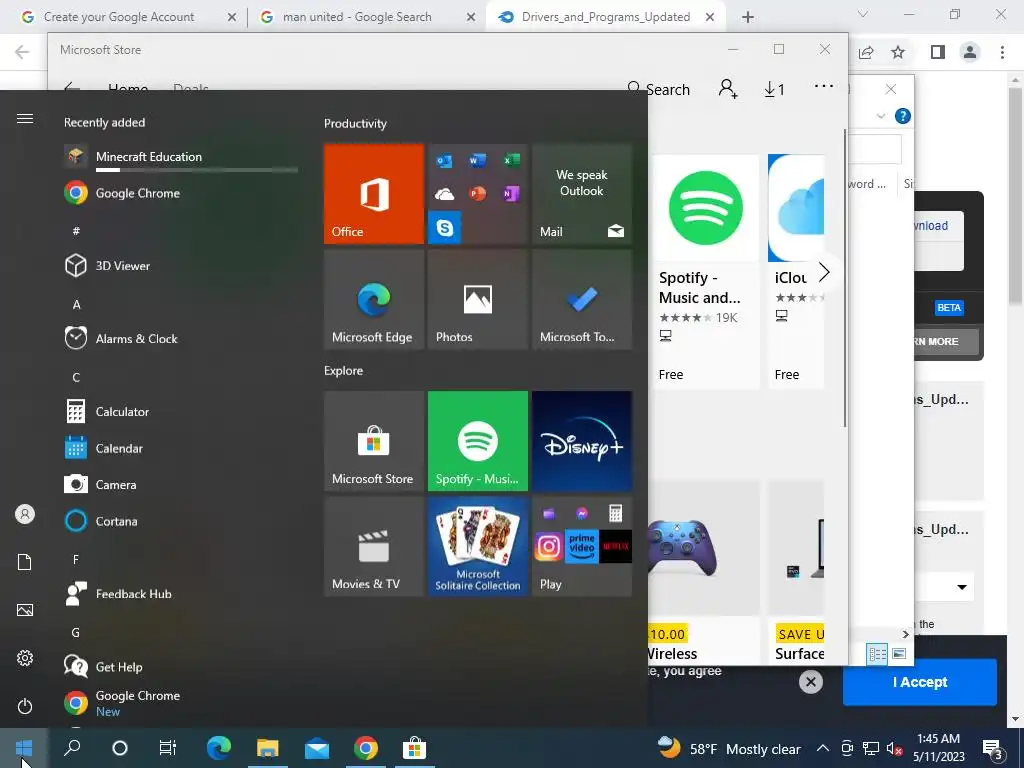Launch Cortana from the app list

(x=181, y=521)
